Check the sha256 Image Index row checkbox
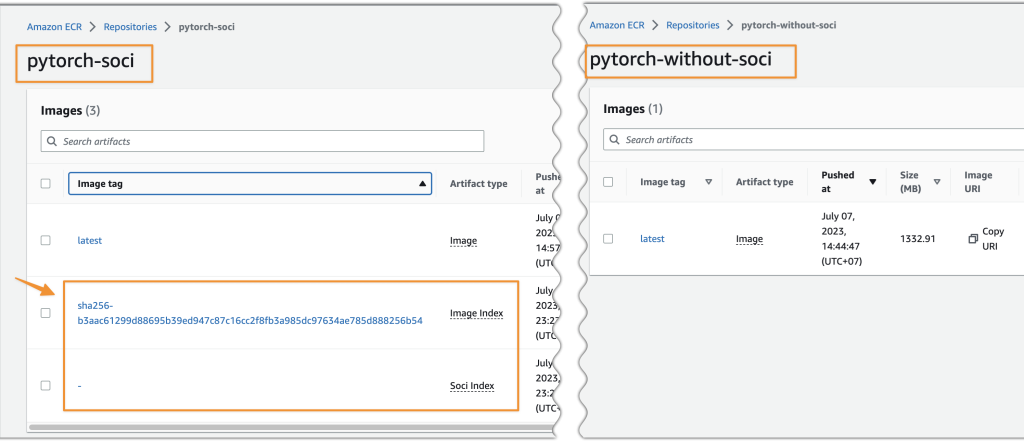1024x441 pixels. [46, 313]
